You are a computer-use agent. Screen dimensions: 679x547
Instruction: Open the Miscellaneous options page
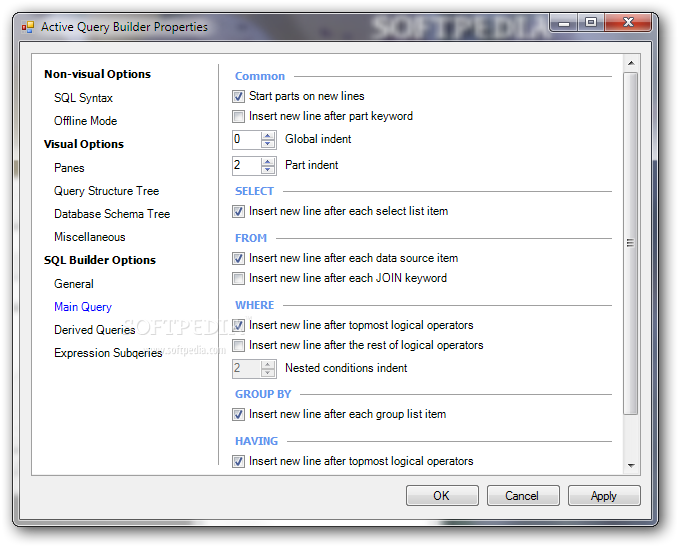(90, 237)
